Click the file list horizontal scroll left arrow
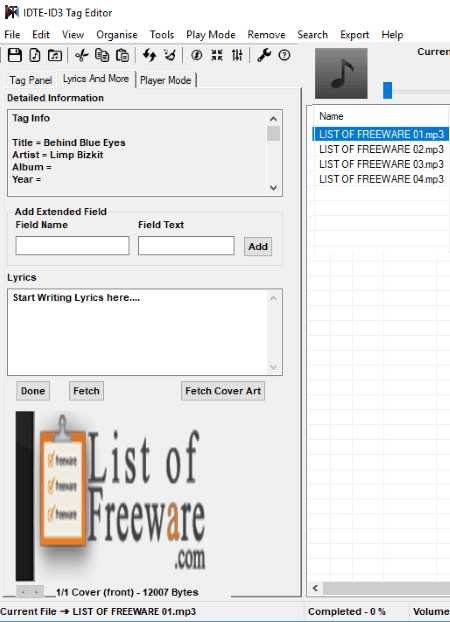This screenshot has height=622, width=450. pyautogui.click(x=315, y=588)
